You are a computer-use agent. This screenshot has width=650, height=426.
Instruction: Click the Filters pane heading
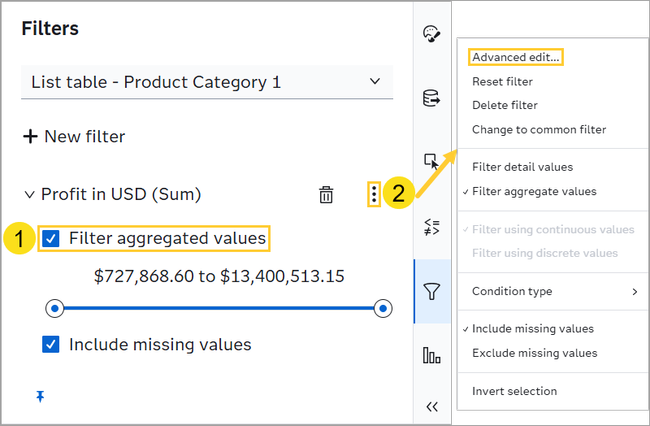50,28
